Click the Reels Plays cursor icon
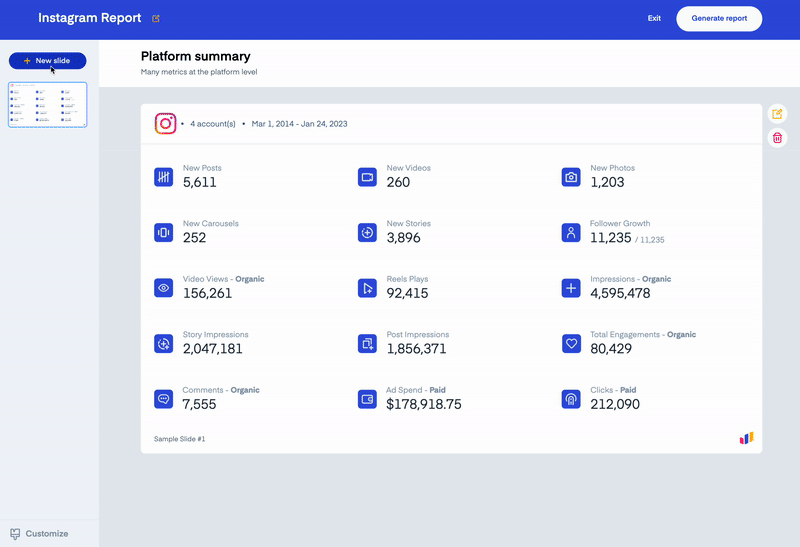This screenshot has height=547, width=800. (367, 288)
